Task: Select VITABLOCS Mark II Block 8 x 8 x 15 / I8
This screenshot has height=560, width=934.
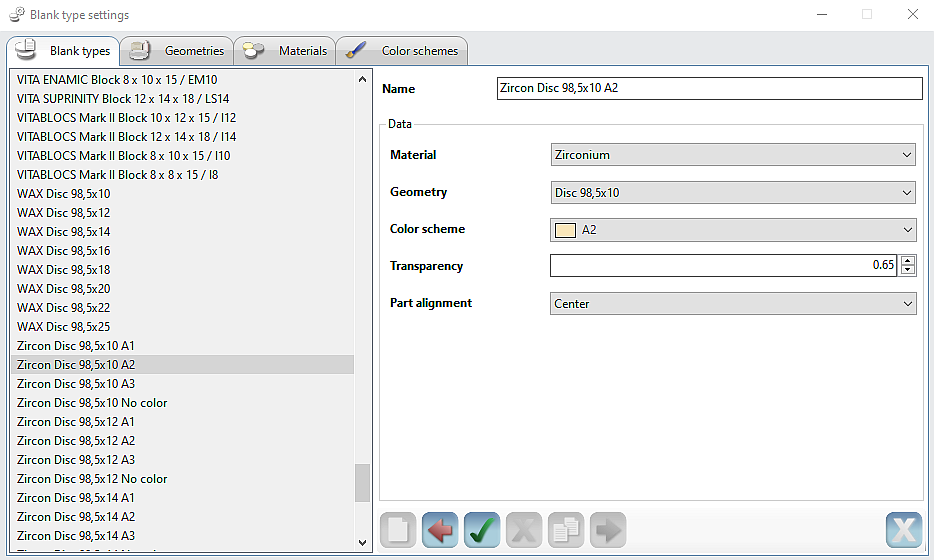Action: click(x=182, y=175)
